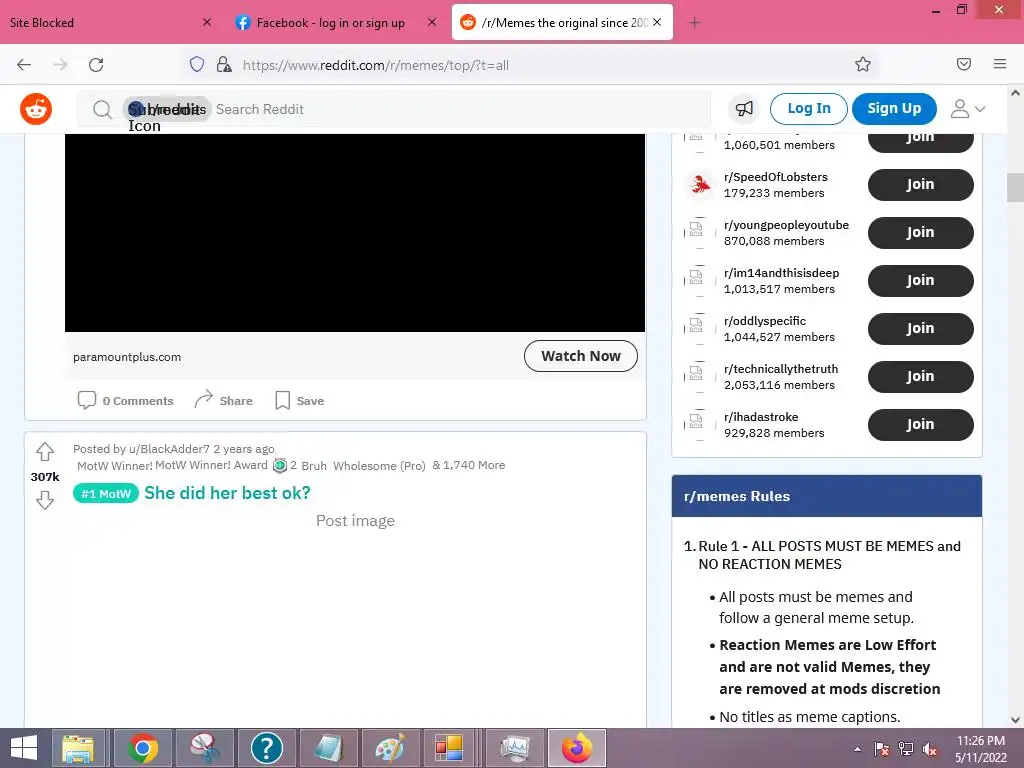Open 0 Comments on the ad post
Screen dimensions: 1024x768
[x=125, y=400]
